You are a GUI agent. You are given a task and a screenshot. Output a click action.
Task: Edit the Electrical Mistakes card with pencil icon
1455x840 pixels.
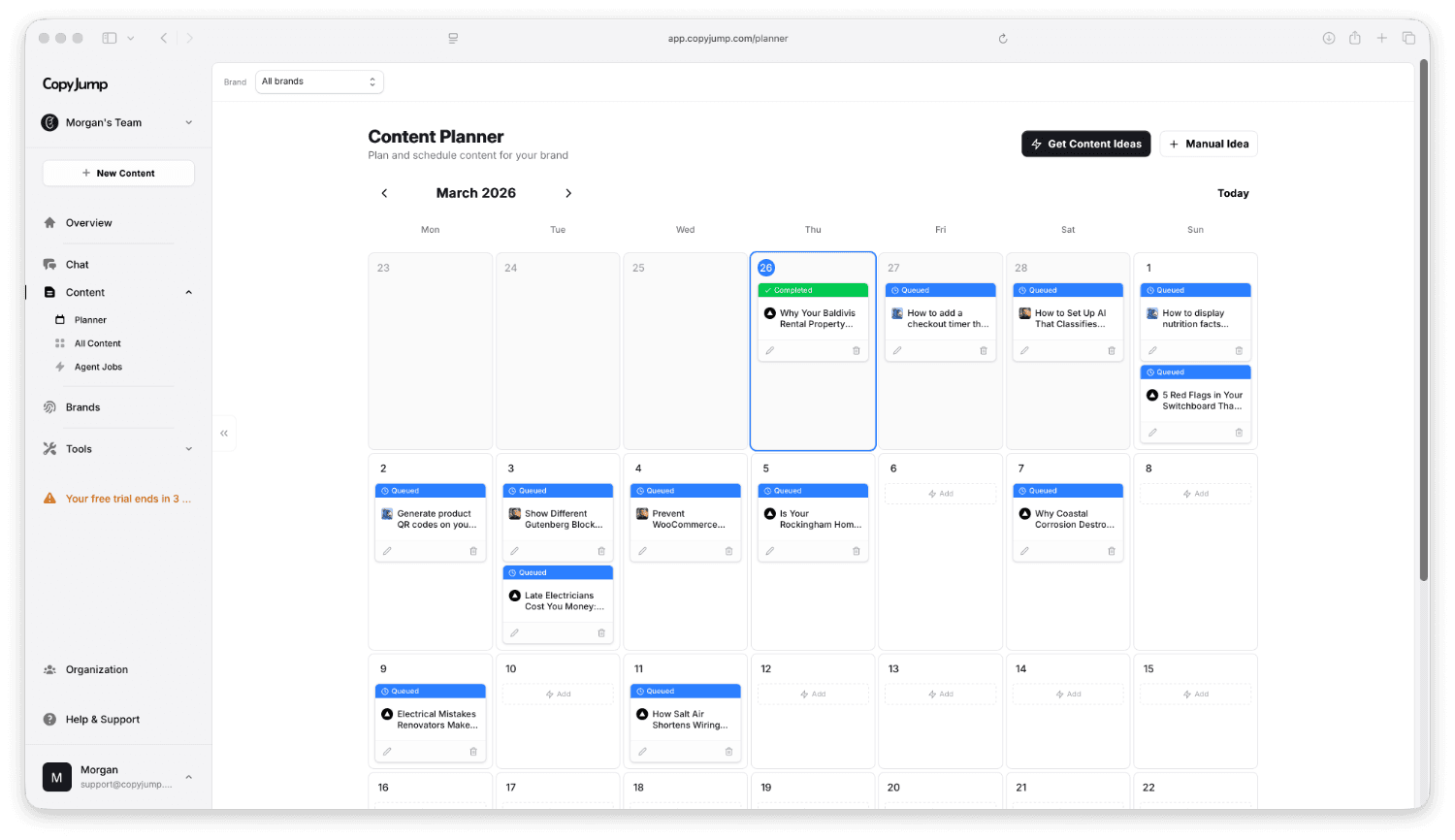[388, 751]
